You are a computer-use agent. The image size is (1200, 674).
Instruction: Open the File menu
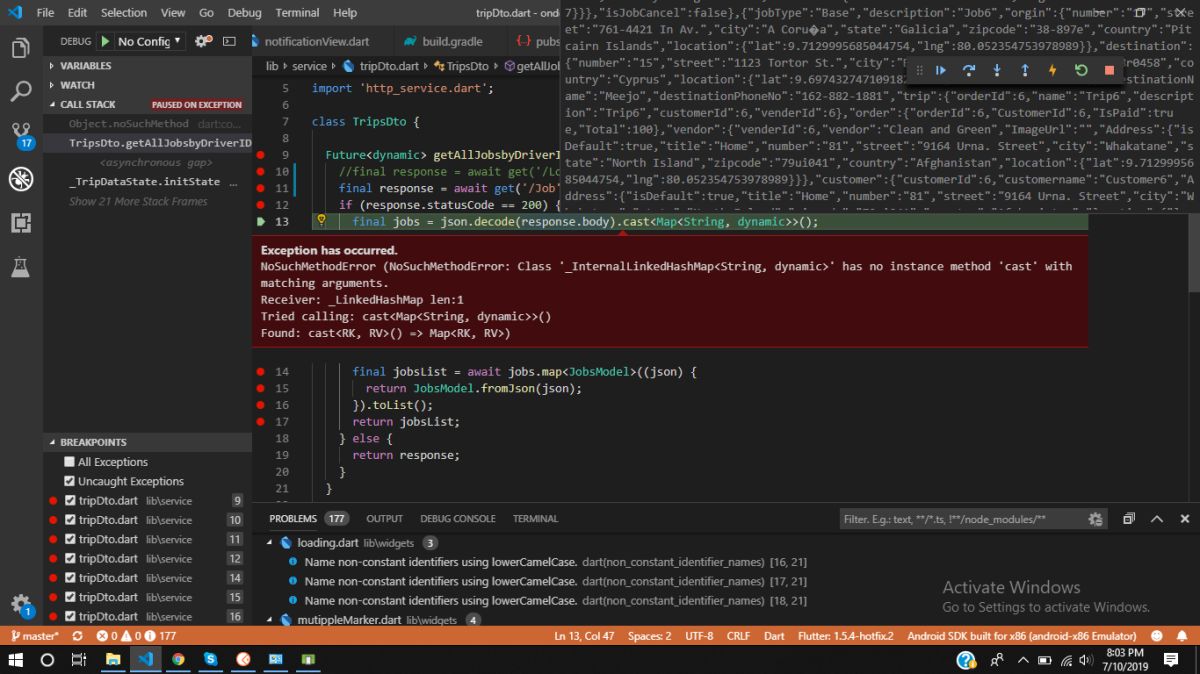pyautogui.click(x=45, y=13)
